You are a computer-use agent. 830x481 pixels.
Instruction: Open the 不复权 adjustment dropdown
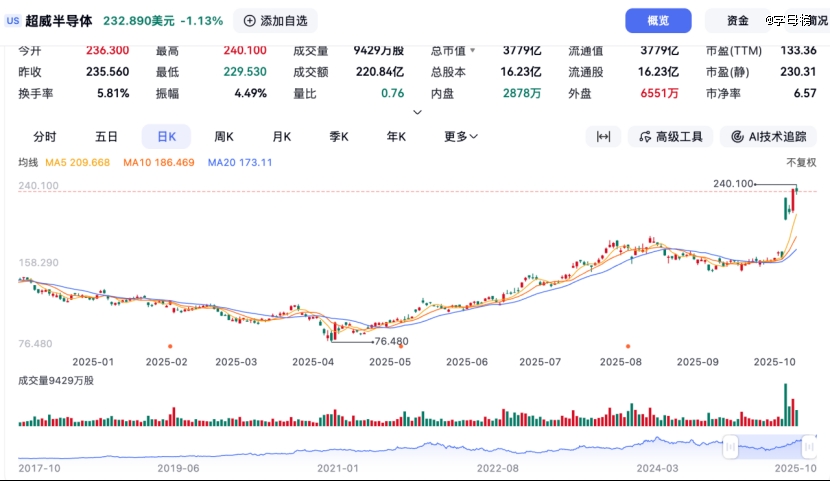click(801, 162)
